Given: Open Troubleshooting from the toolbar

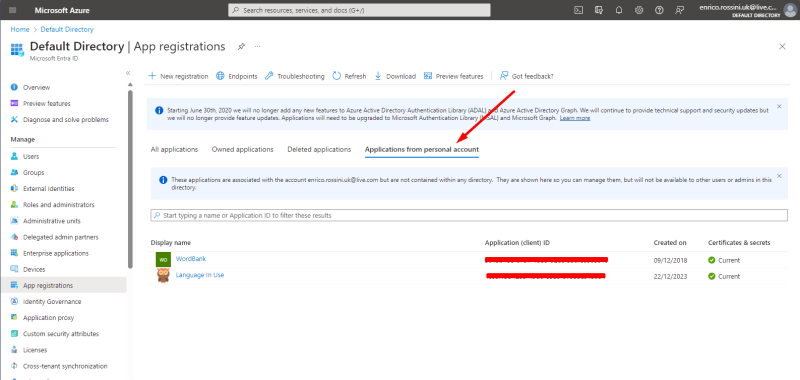Looking at the screenshot, I should coord(295,76).
